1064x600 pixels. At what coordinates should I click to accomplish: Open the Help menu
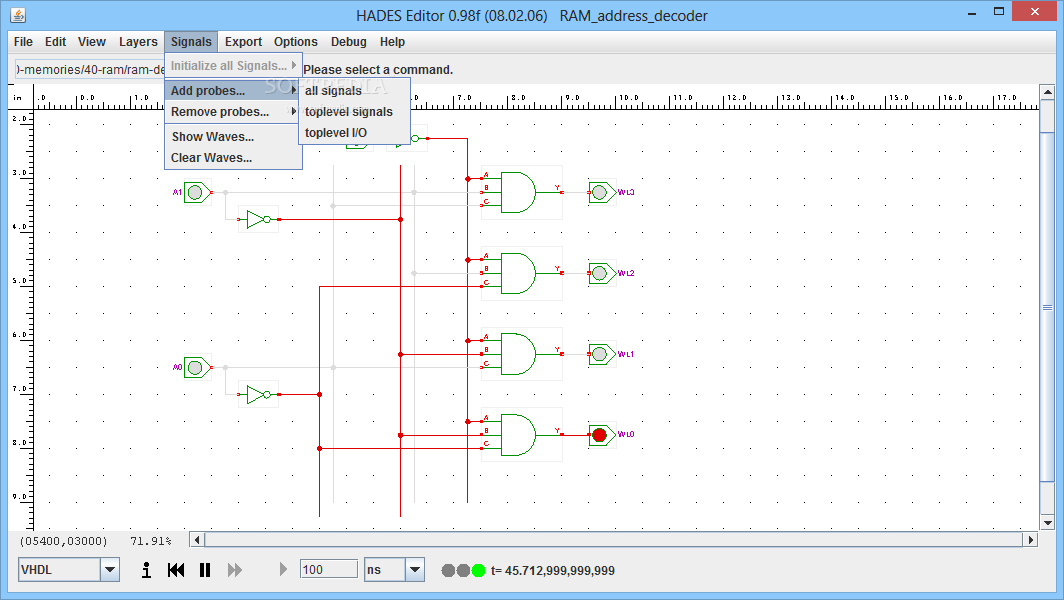coord(392,41)
